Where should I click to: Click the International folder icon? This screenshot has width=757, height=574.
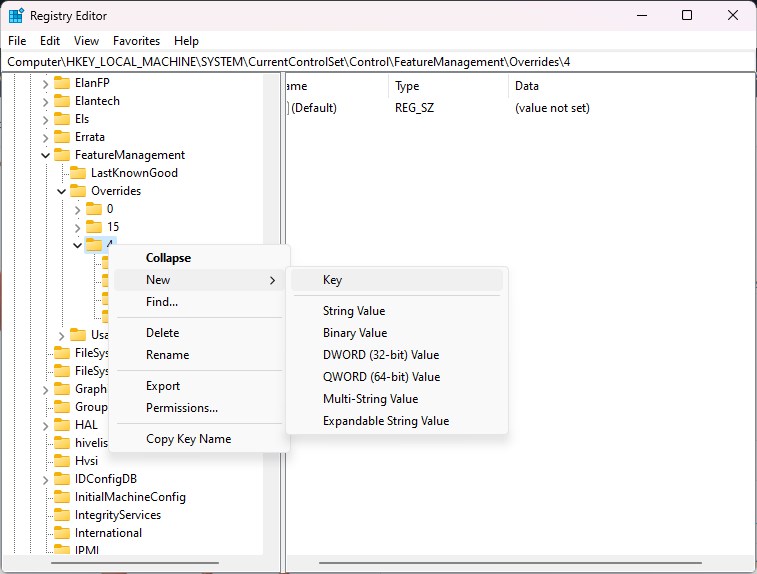pos(62,533)
